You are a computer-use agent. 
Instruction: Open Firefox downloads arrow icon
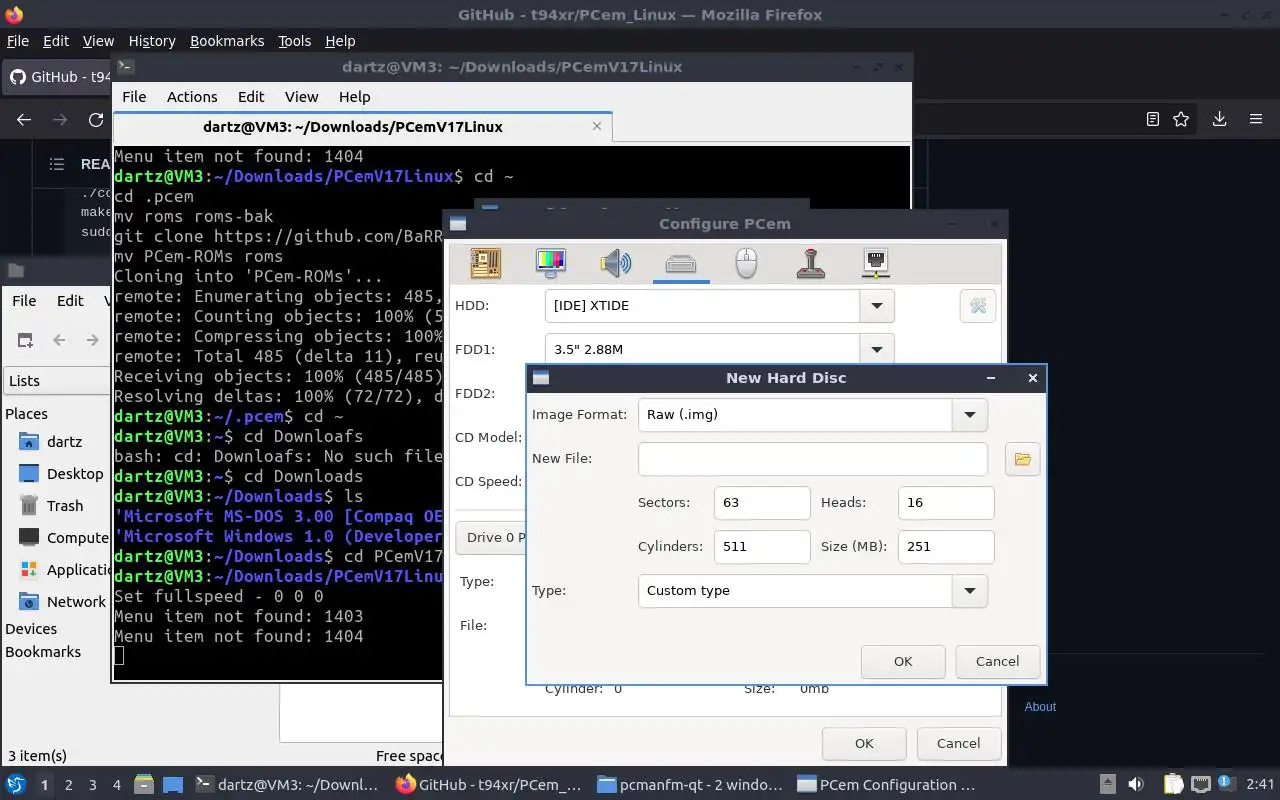(x=1219, y=119)
